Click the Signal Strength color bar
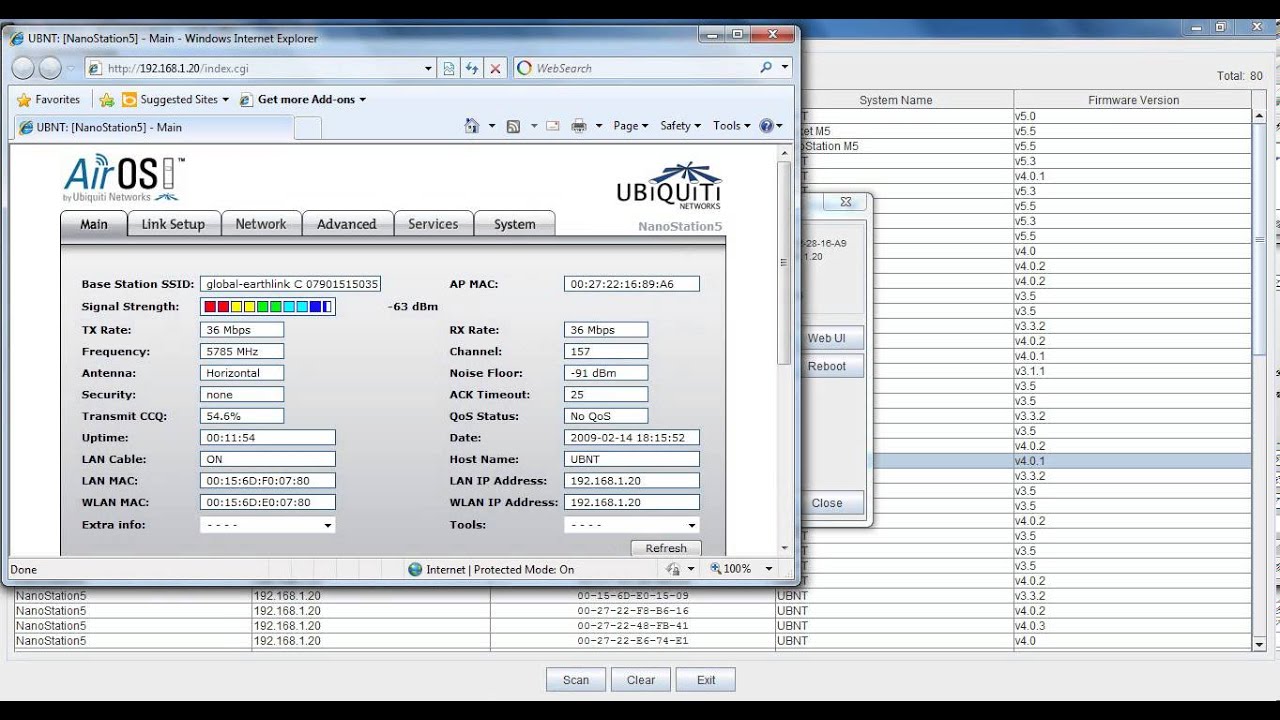This screenshot has height=720, width=1280. point(268,306)
